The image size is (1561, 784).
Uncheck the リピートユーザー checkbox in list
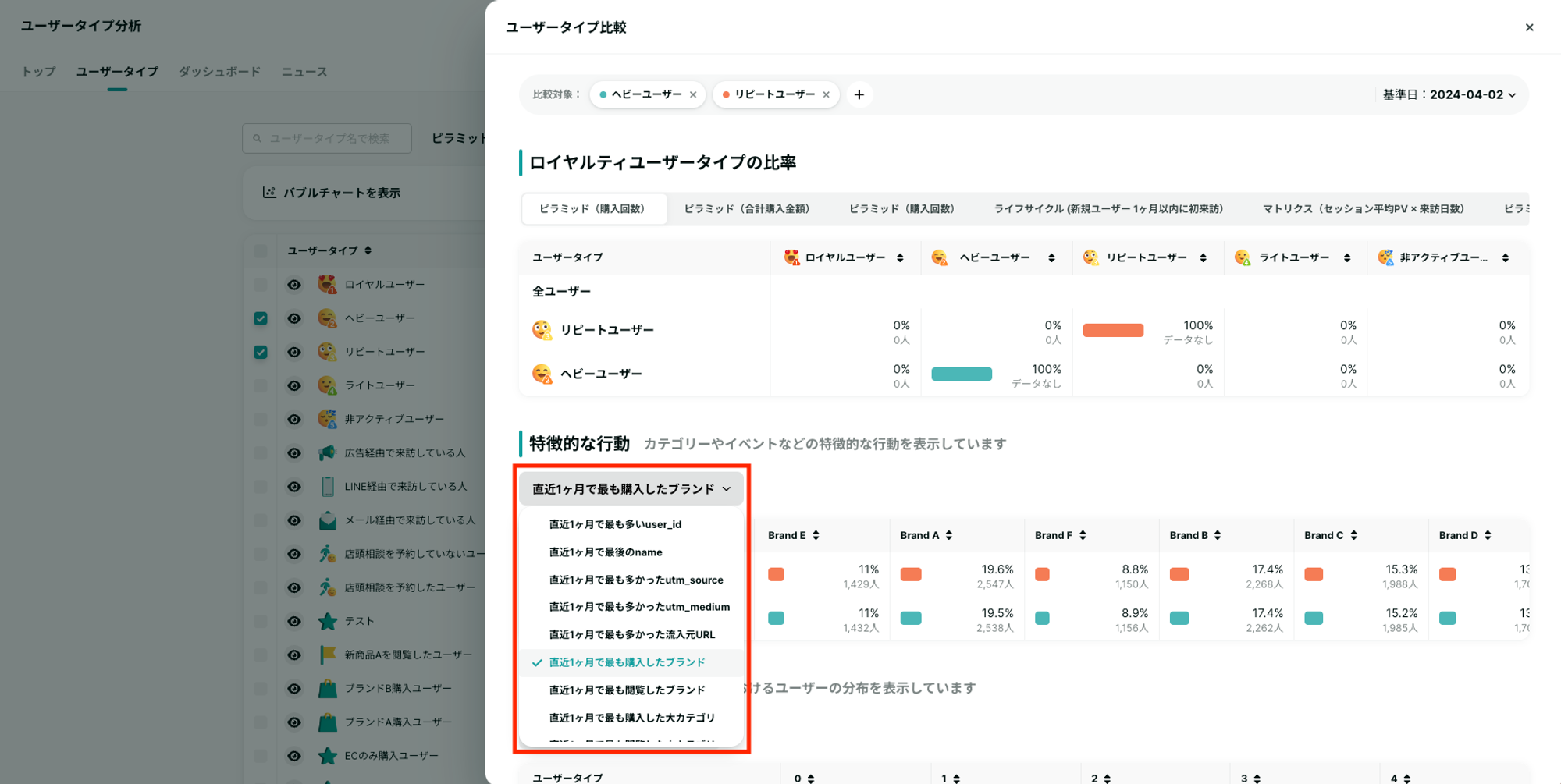click(261, 352)
